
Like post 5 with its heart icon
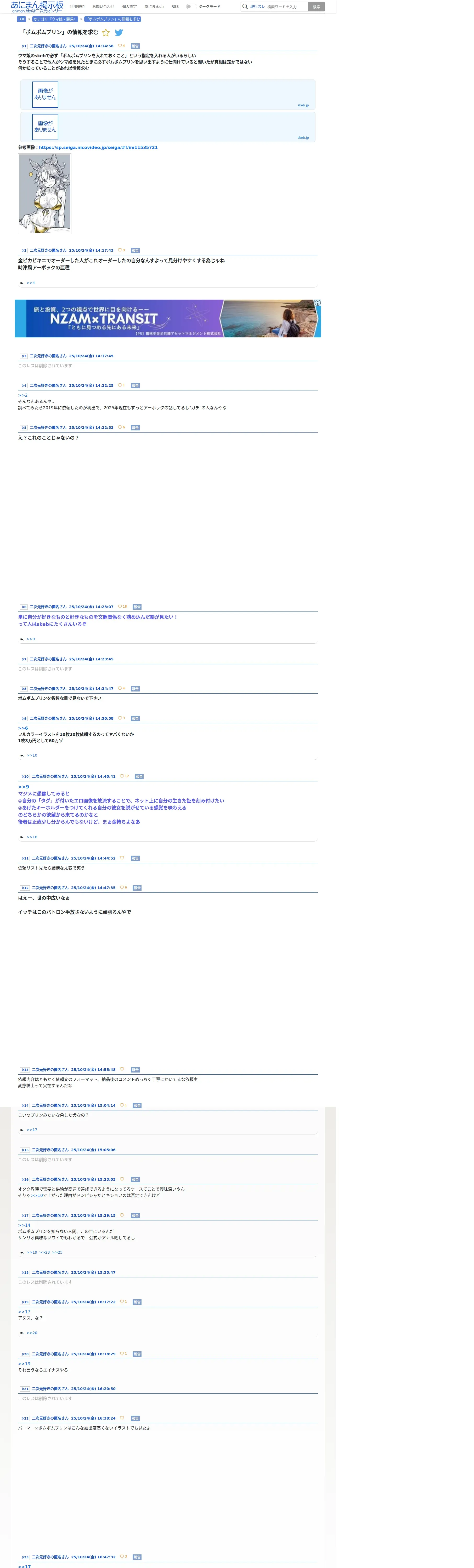click(x=120, y=427)
